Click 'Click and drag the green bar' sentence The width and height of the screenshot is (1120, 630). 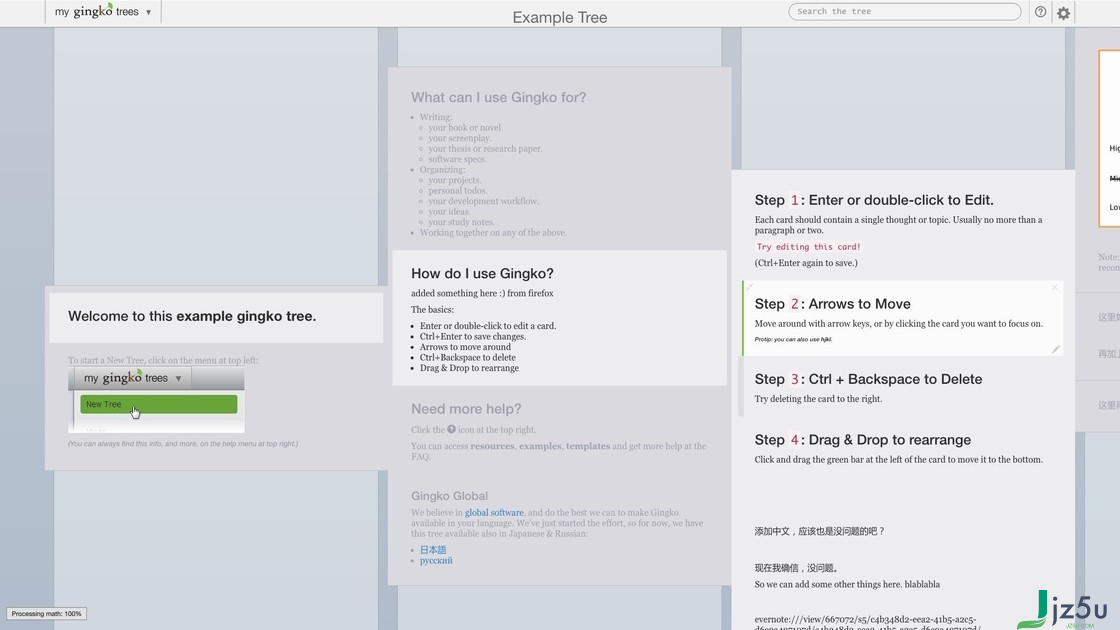(x=899, y=460)
